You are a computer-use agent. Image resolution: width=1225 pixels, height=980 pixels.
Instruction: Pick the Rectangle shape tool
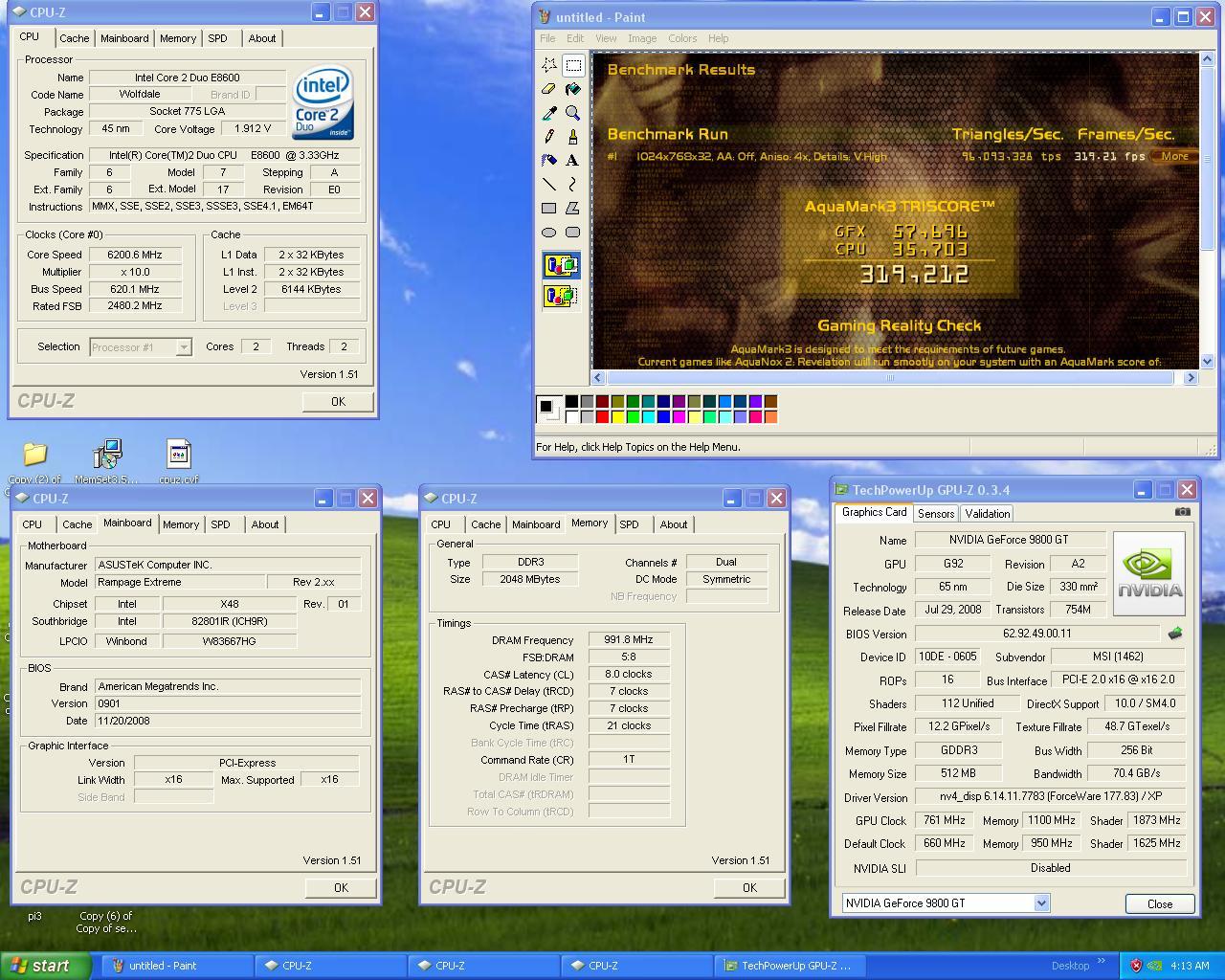coord(549,209)
